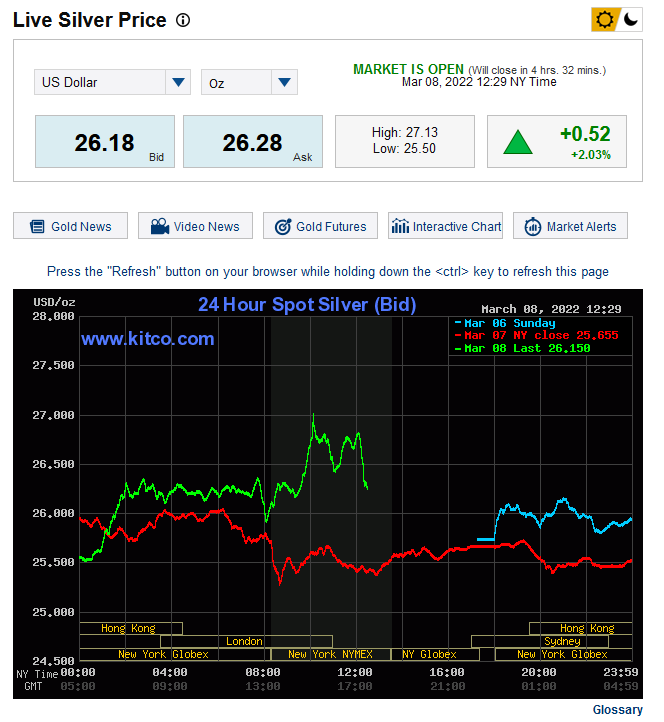Click the 12:00 NY time axis label

(x=355, y=672)
